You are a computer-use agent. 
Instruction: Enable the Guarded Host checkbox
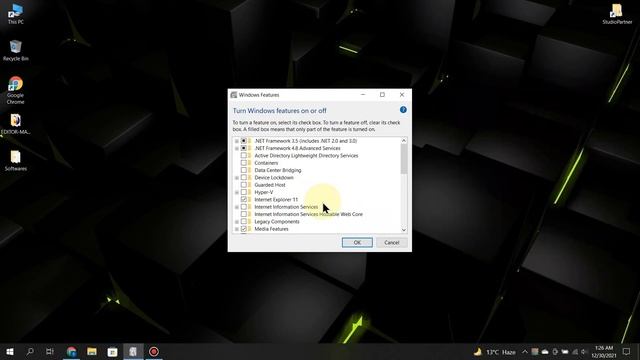(244, 185)
